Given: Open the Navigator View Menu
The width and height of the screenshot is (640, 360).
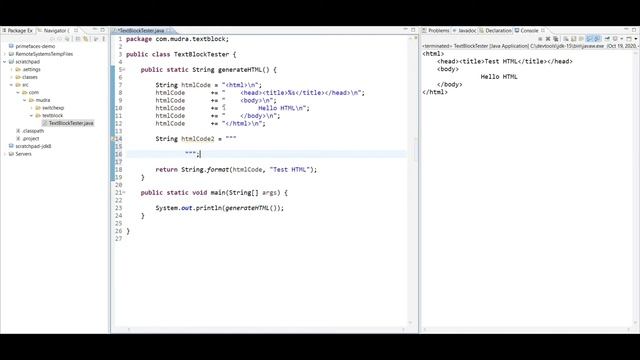Looking at the screenshot, I should pos(103,39).
